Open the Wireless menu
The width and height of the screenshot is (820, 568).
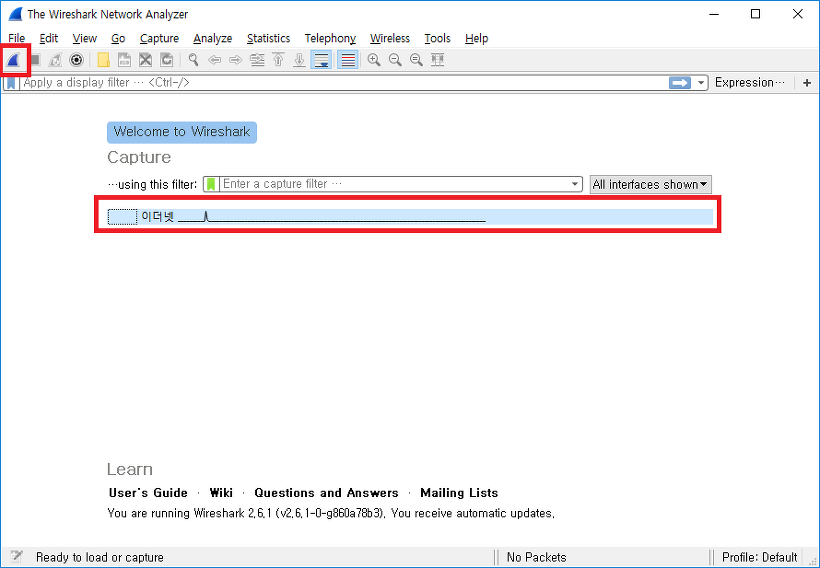[390, 38]
